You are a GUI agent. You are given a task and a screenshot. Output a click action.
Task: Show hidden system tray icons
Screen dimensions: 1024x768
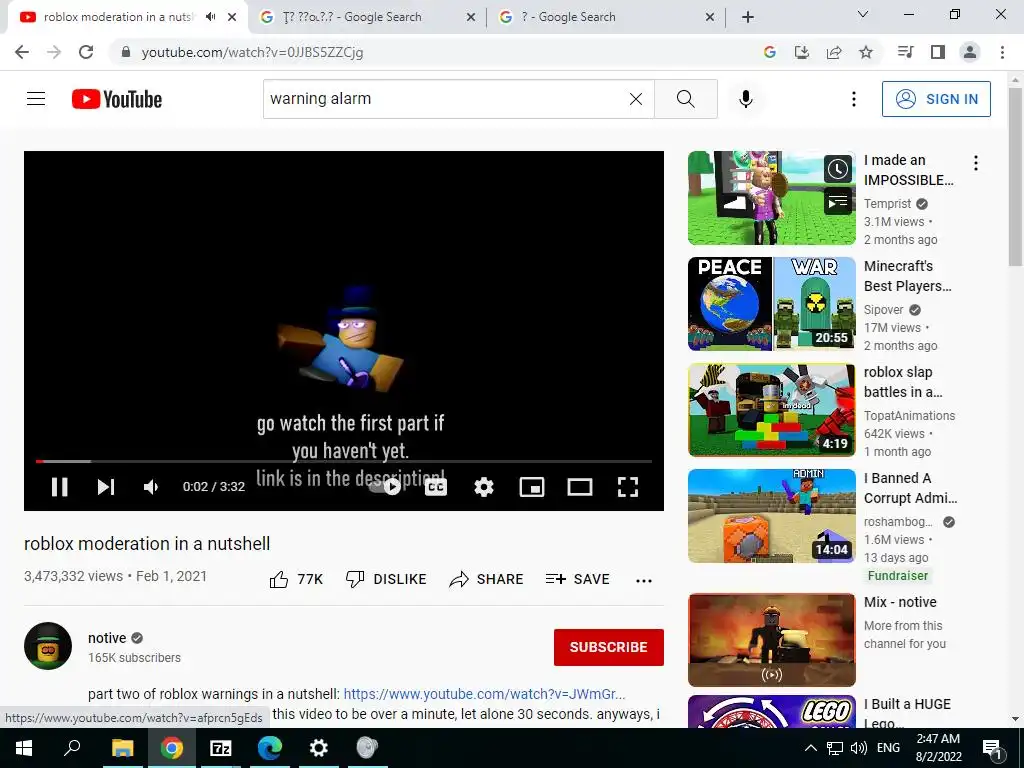810,748
